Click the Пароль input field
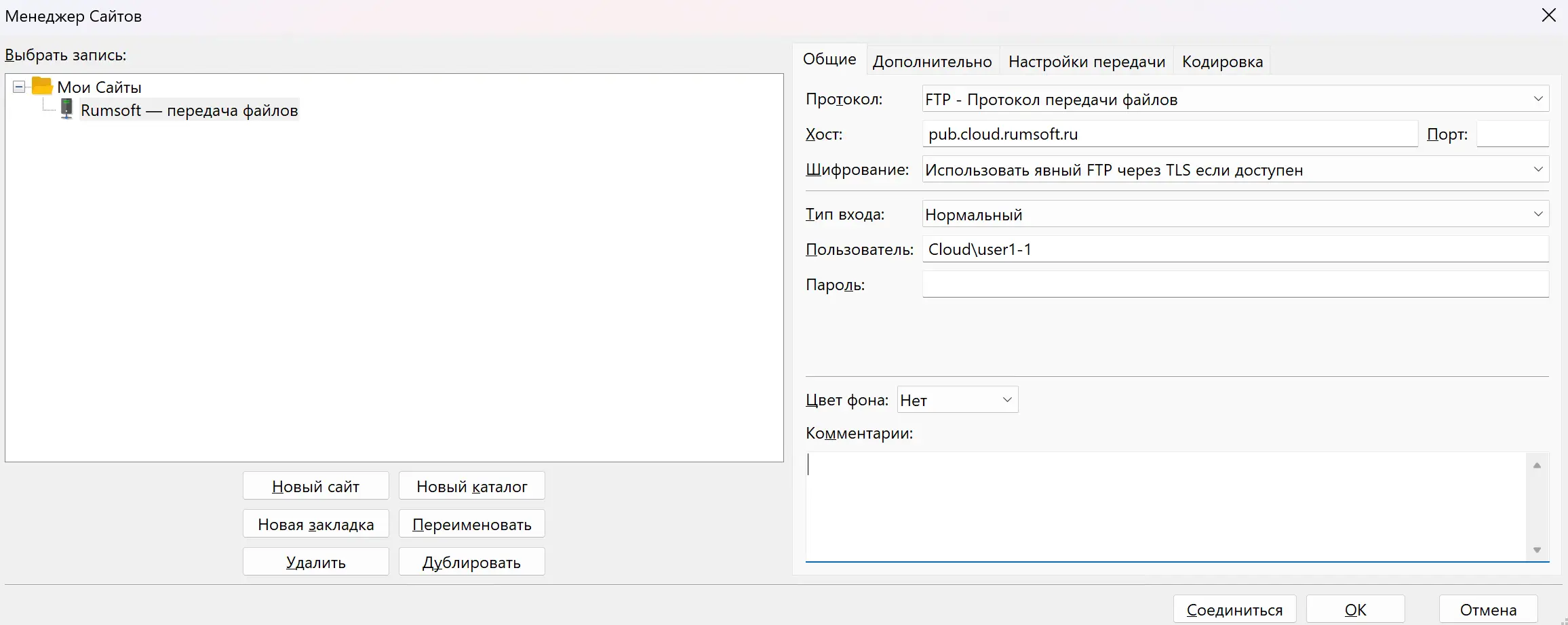This screenshot has height=625, width=1568. pyautogui.click(x=1236, y=285)
